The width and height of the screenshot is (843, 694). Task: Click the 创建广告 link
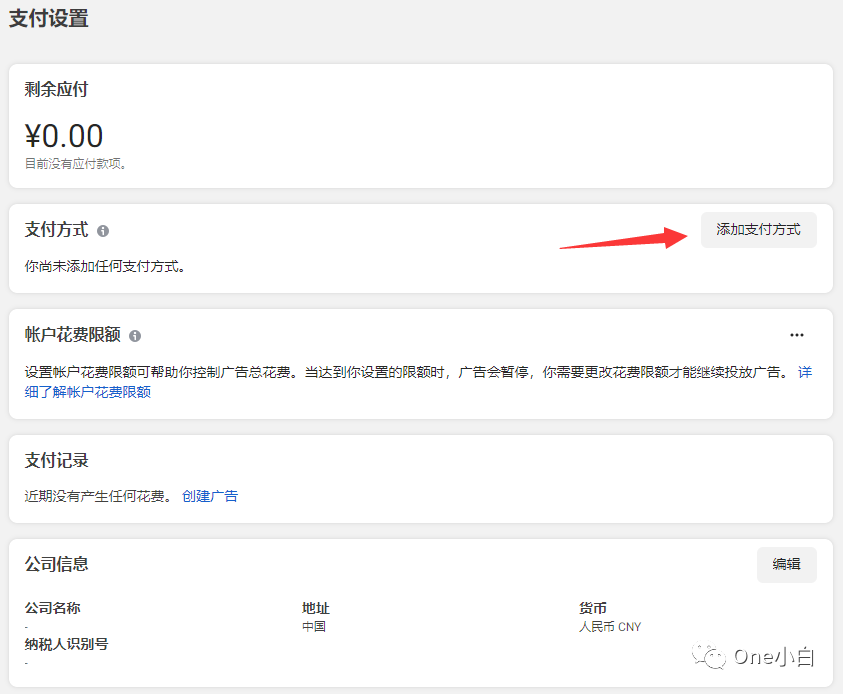[x=211, y=495]
